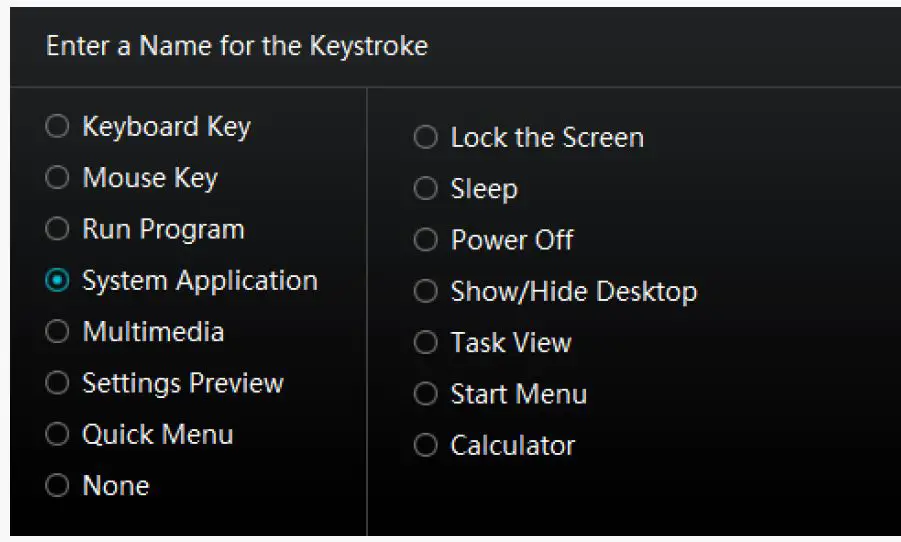
Task: Choose the Mouse Key option
Action: tap(58, 178)
